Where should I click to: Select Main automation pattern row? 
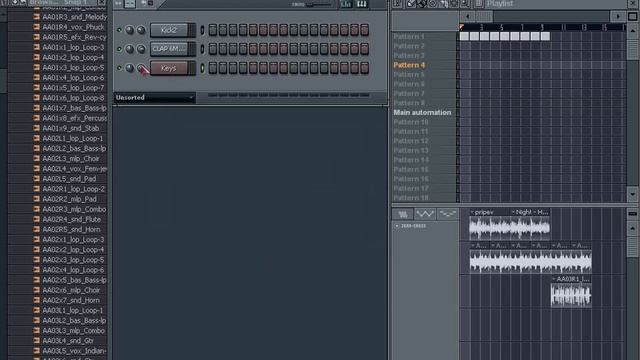point(422,112)
